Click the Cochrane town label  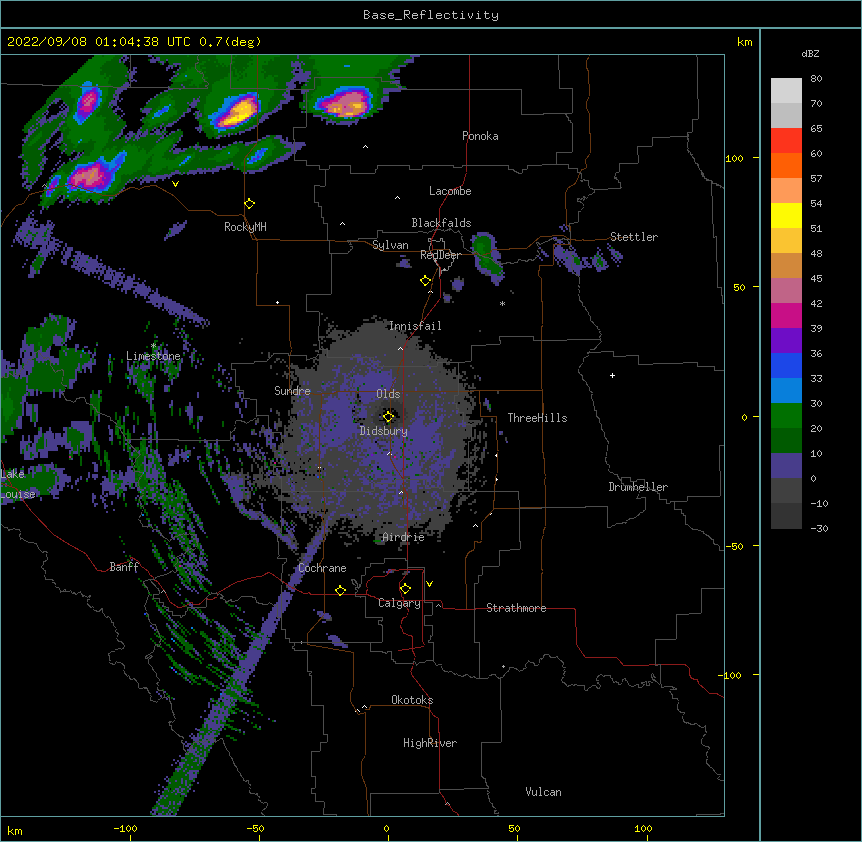pos(322,568)
